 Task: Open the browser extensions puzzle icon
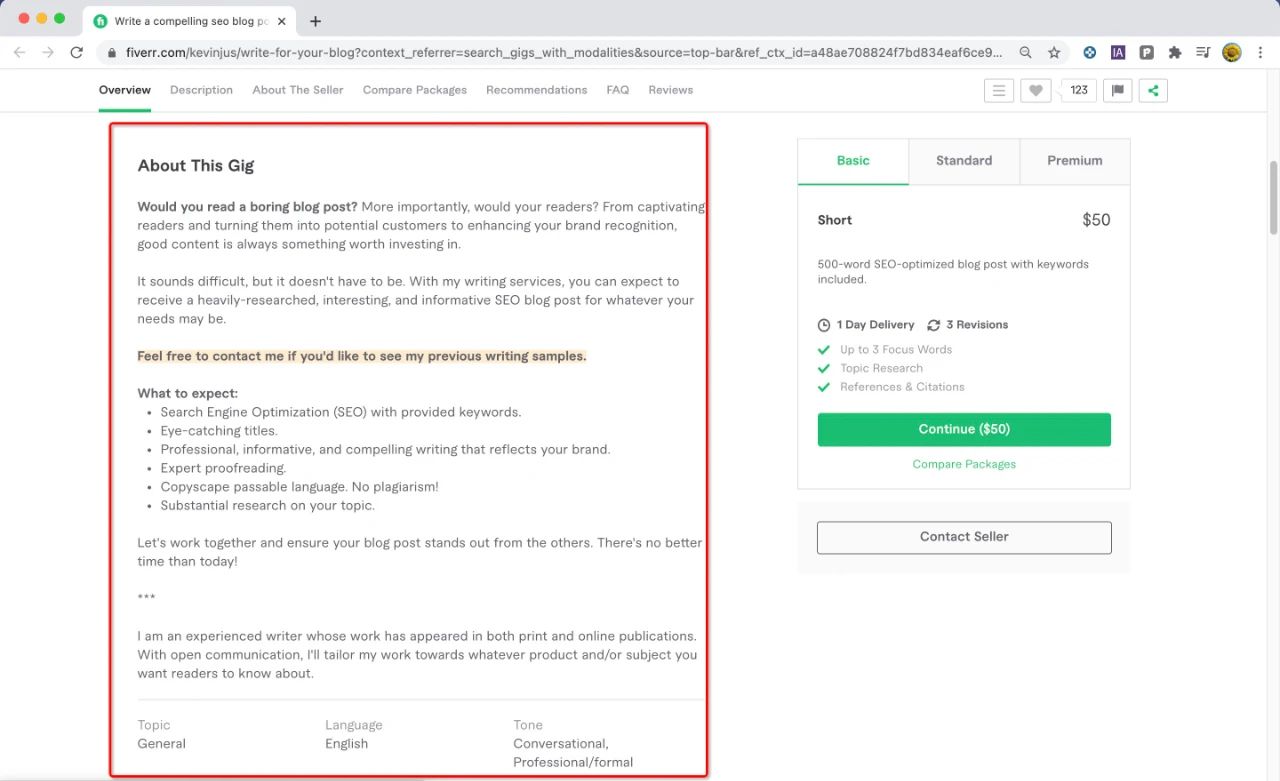click(x=1175, y=52)
